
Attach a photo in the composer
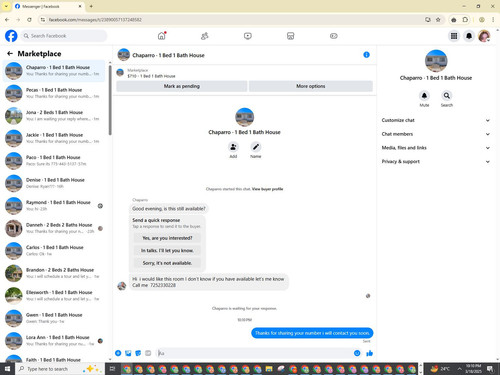[128, 353]
